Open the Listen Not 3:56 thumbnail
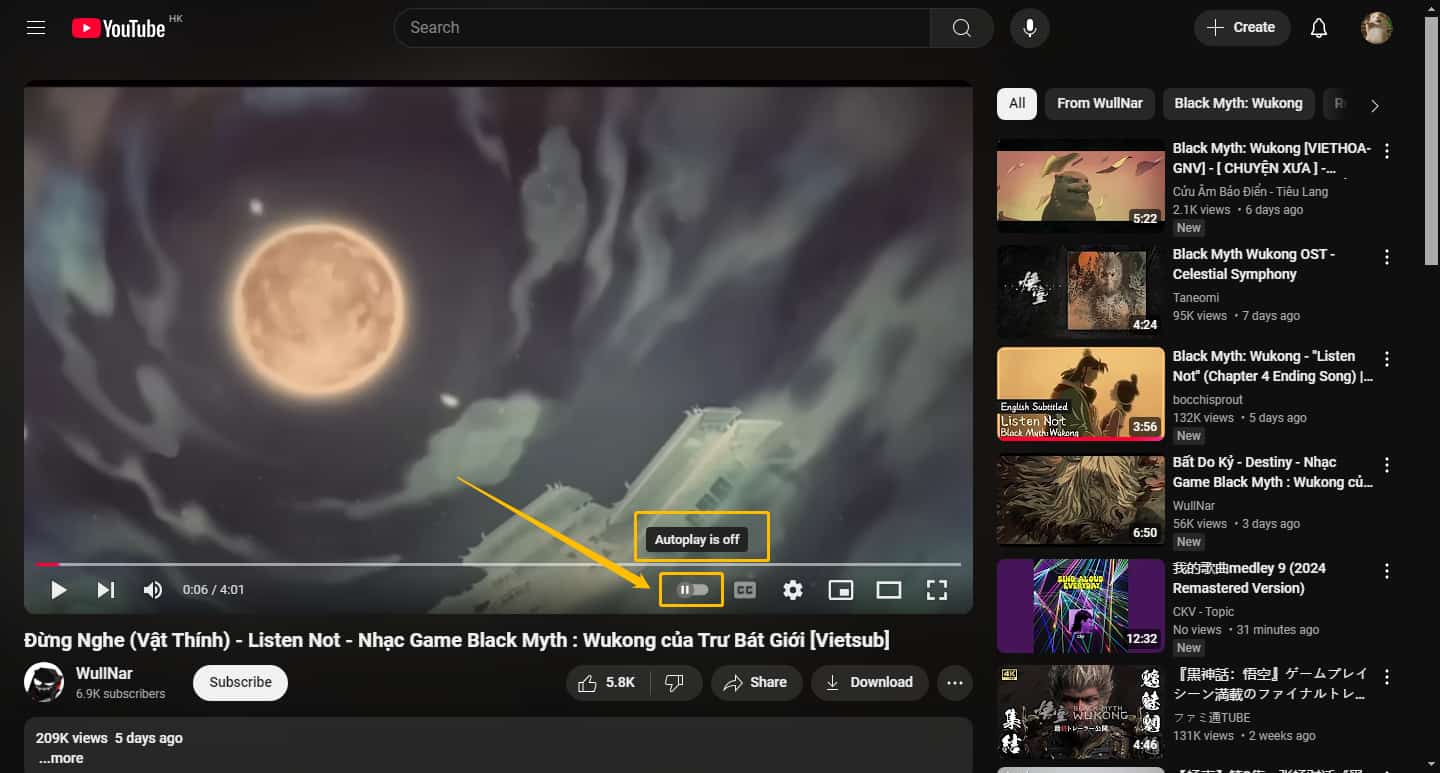Screen dimensions: 1440x773 click(x=1081, y=394)
